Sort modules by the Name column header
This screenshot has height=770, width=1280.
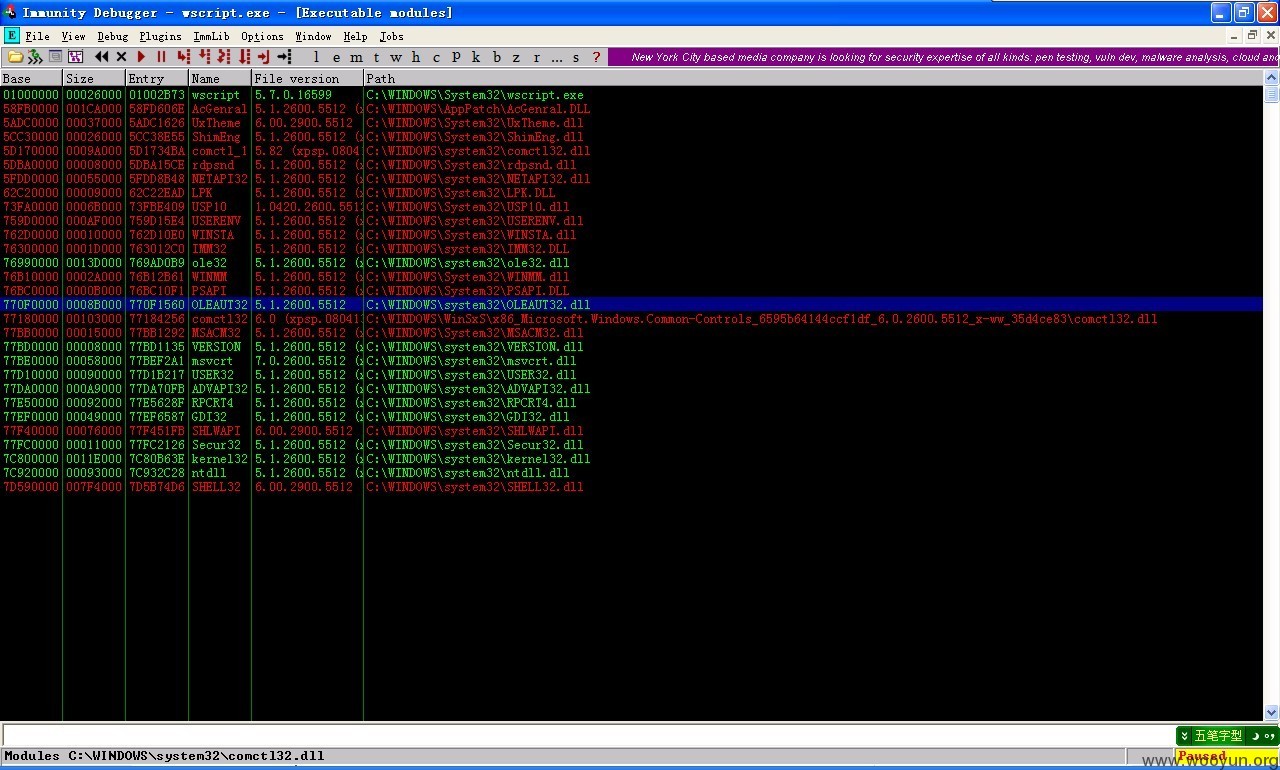(220, 78)
